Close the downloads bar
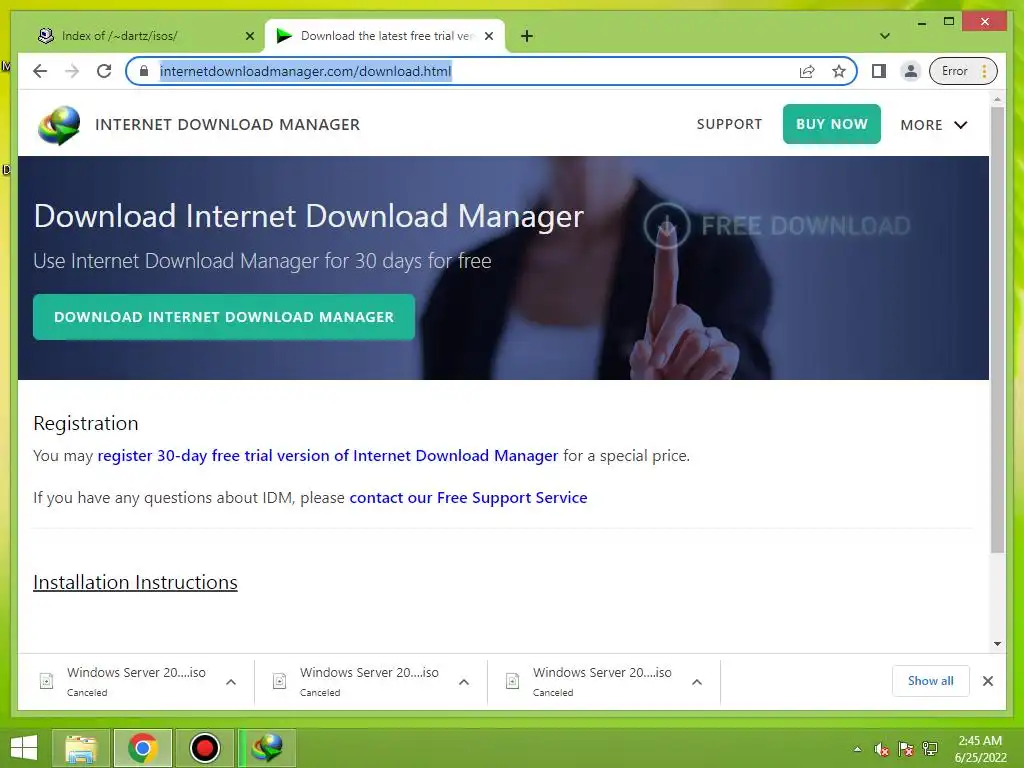 987,681
